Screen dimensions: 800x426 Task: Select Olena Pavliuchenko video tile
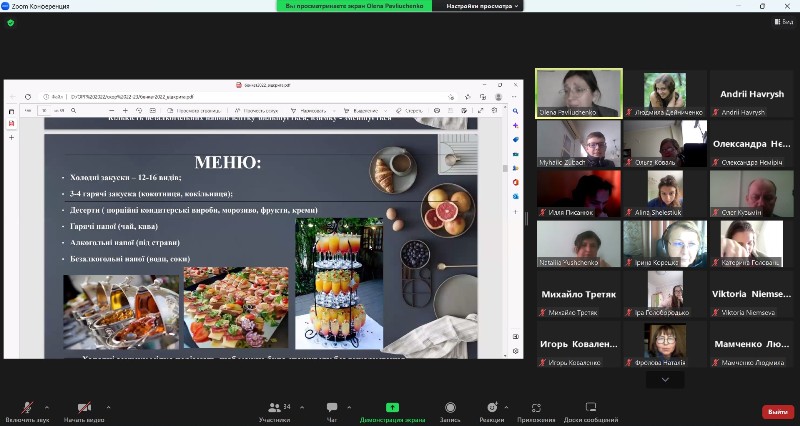tap(579, 93)
